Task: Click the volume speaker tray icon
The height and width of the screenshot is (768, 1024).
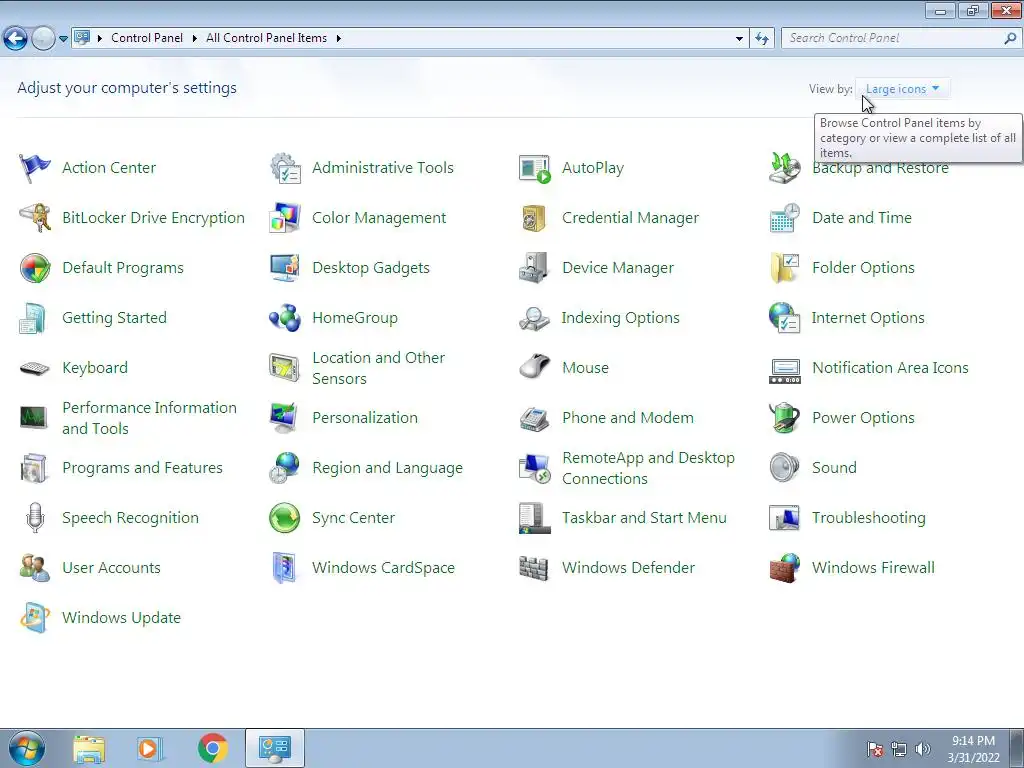Action: coord(923,749)
